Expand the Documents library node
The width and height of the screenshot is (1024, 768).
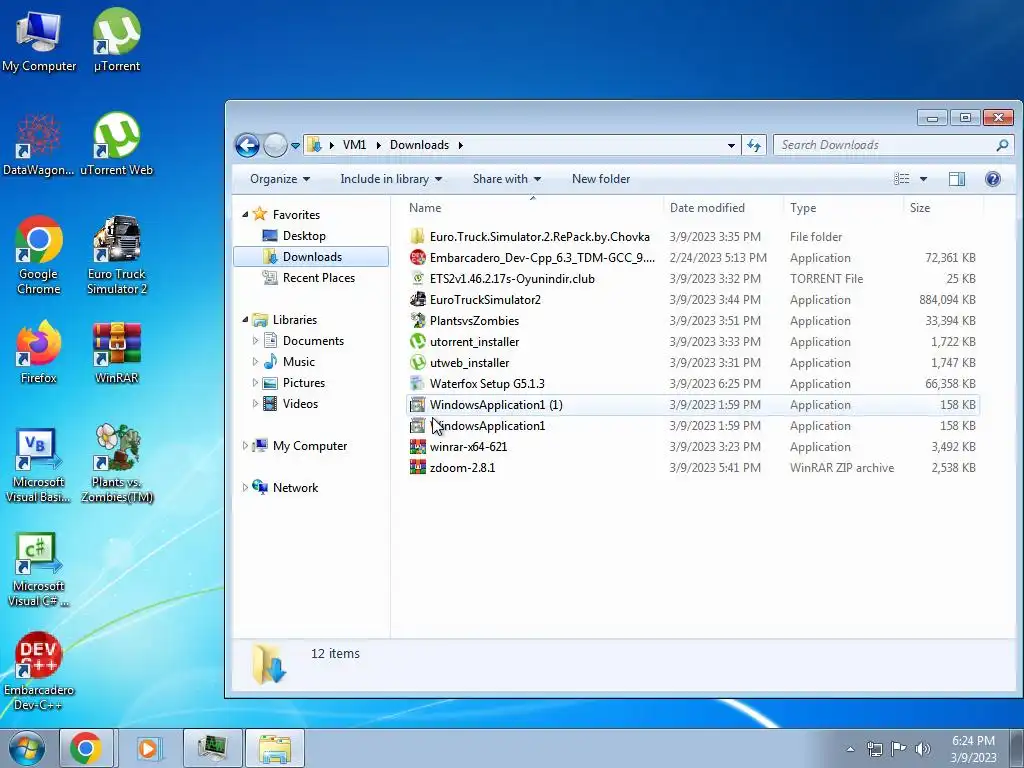point(255,340)
